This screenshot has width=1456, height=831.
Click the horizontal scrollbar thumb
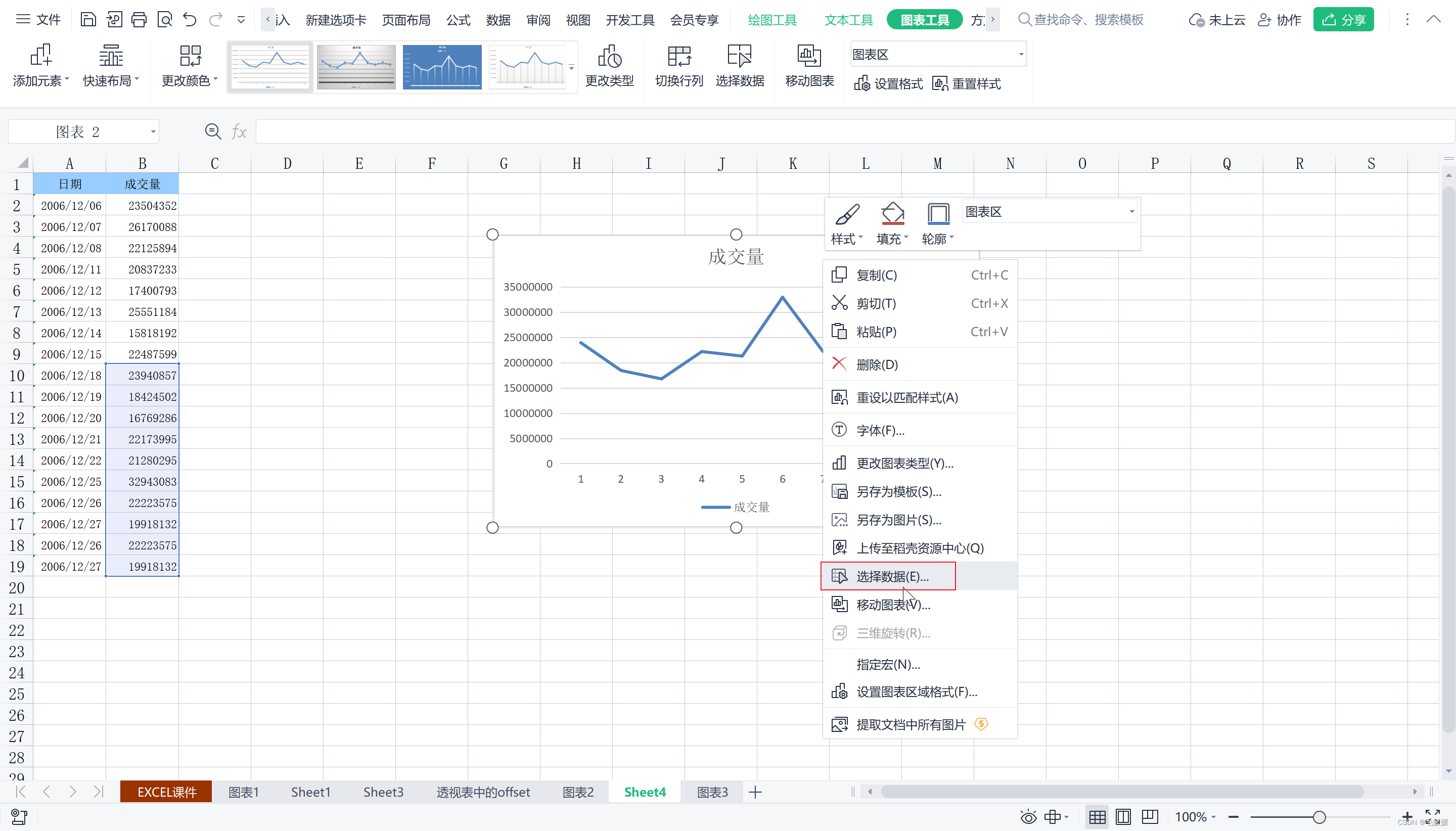(x=1122, y=792)
